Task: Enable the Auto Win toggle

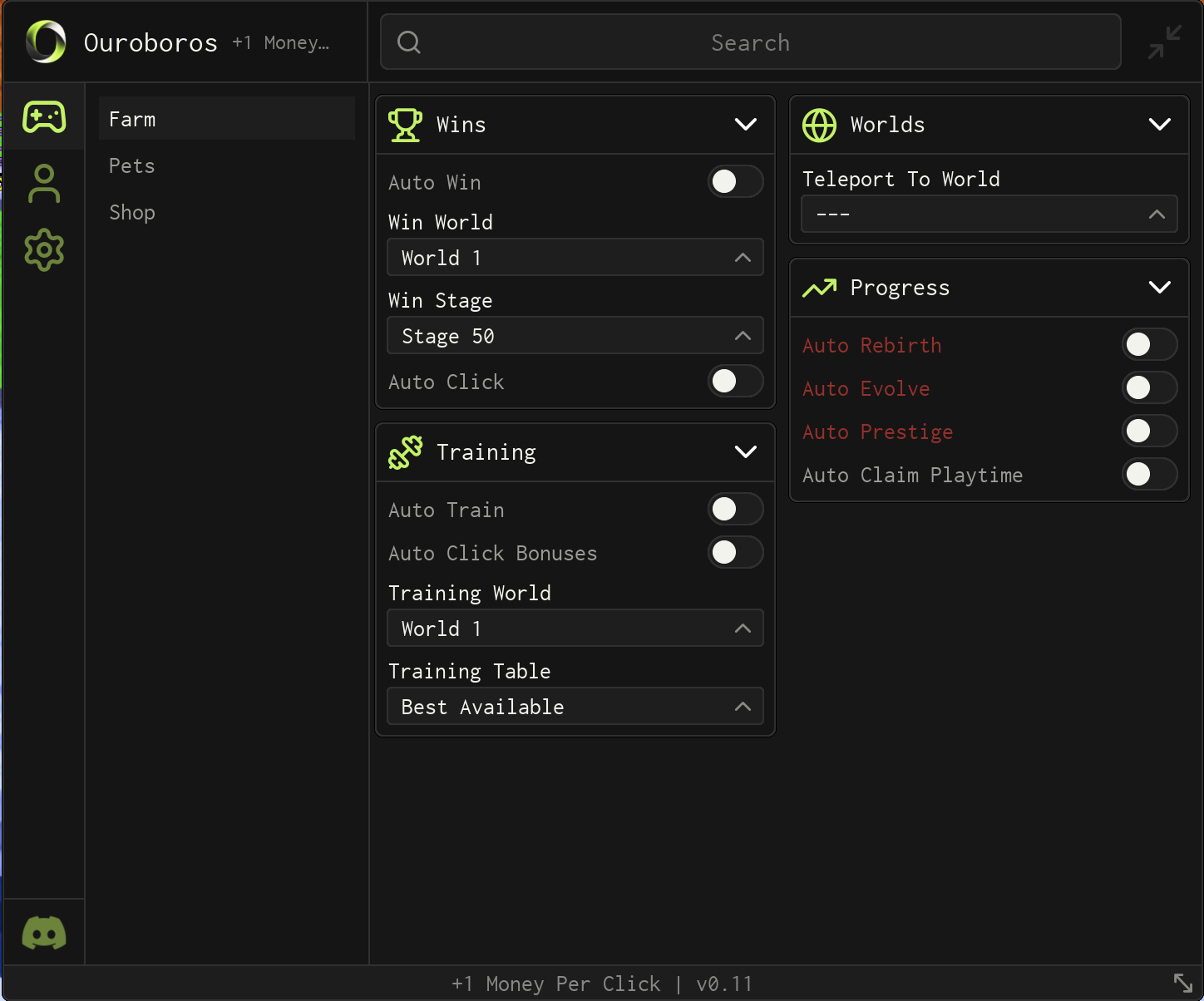Action: (736, 182)
